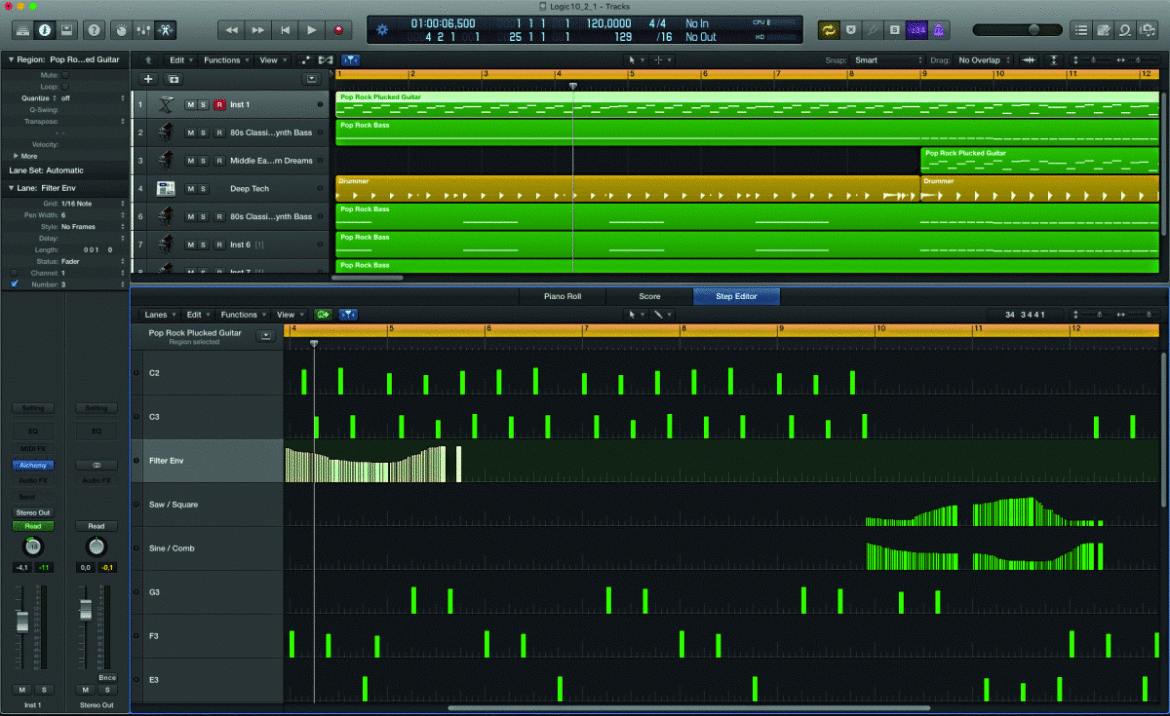Tick the Region Loop checkbox
Viewport: 1170px width, 716px height.
66,87
